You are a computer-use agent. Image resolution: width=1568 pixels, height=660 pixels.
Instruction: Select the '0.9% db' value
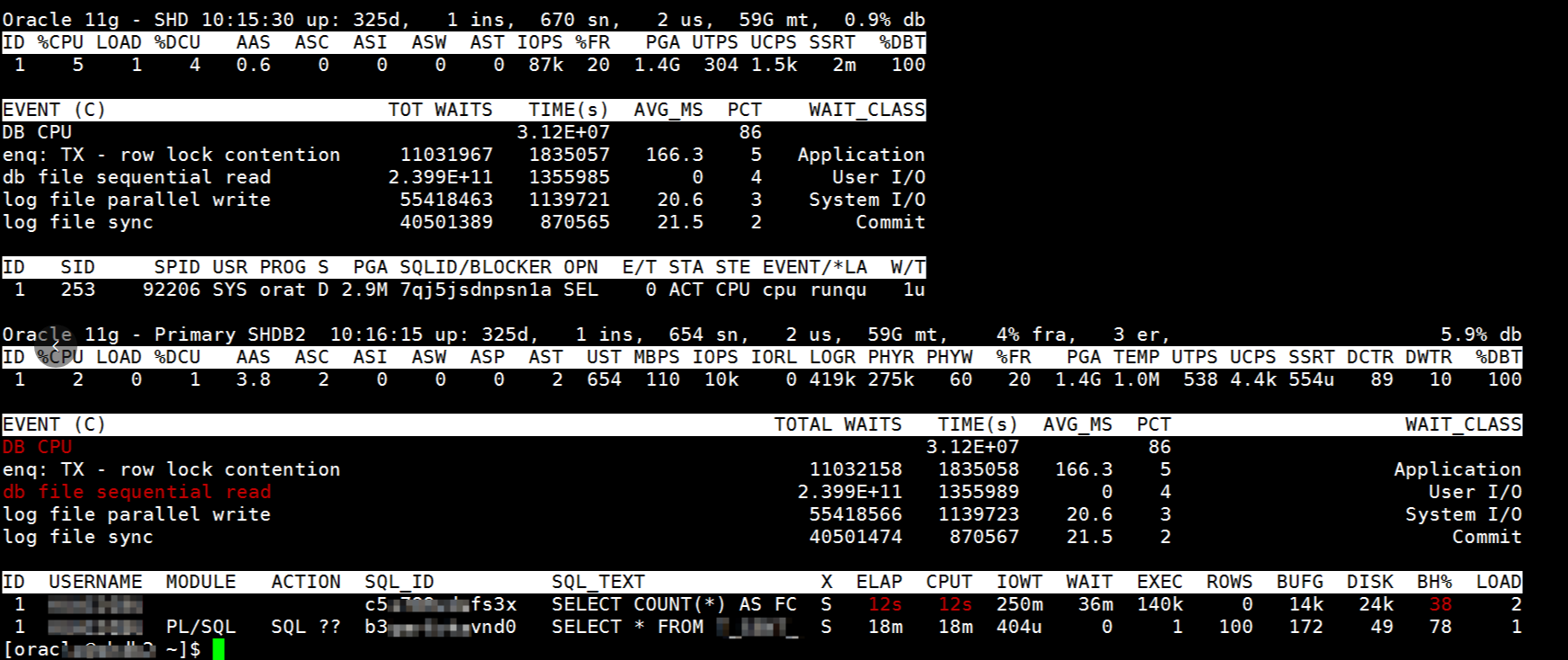(884, 20)
